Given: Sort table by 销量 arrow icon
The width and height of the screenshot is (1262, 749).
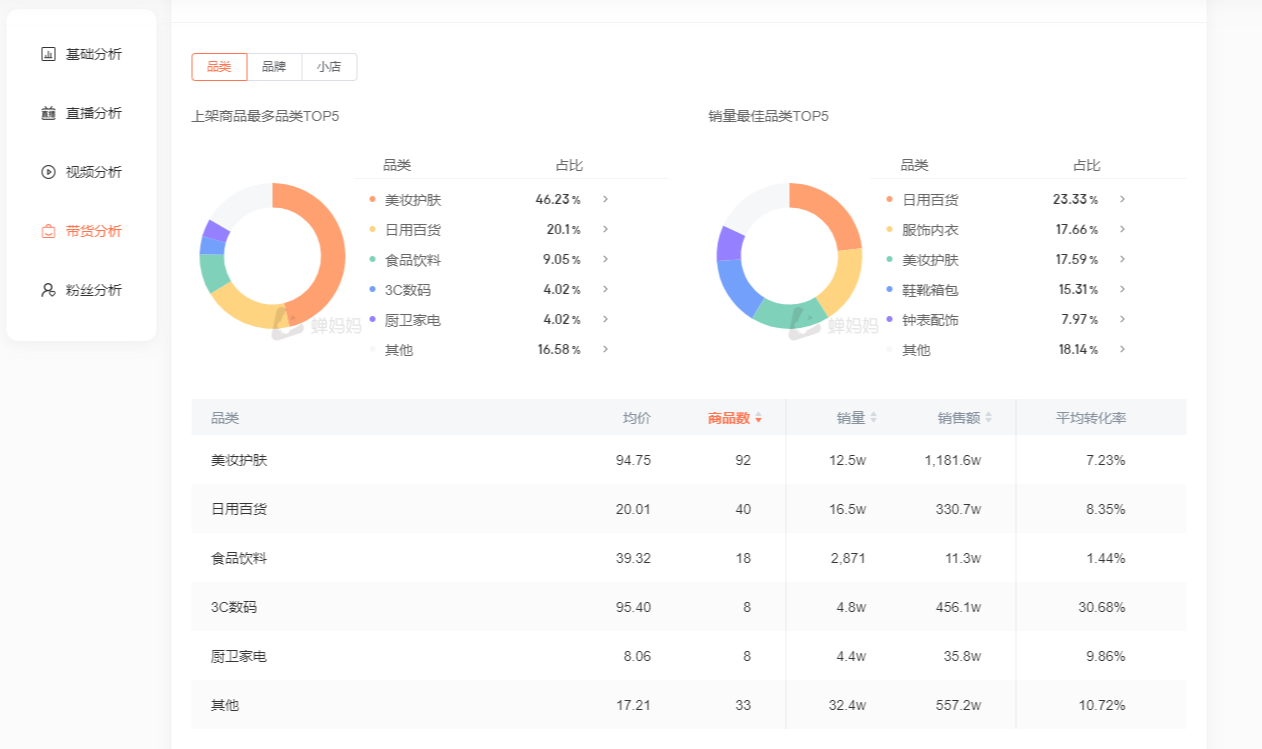Looking at the screenshot, I should pos(873,418).
